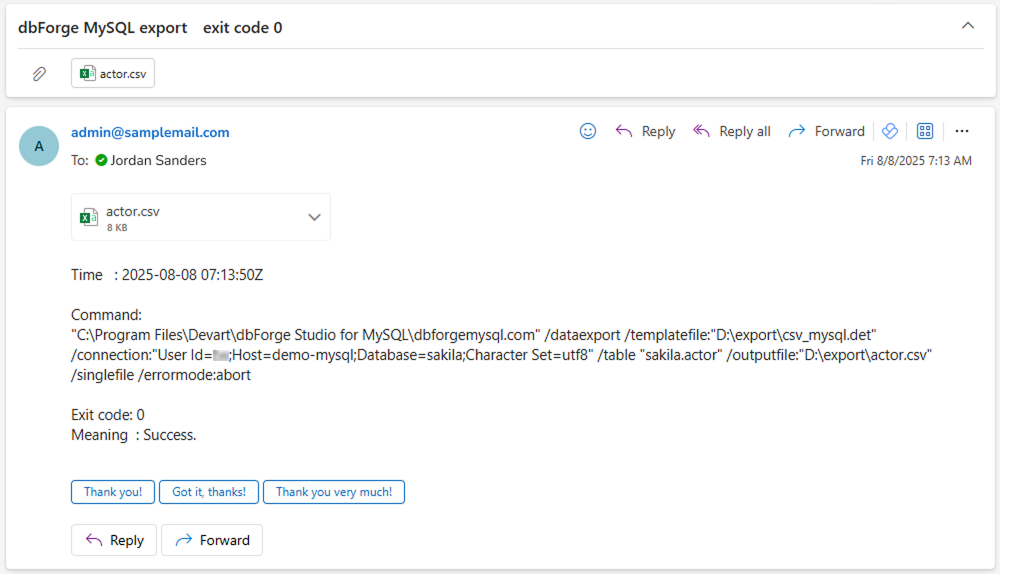
Task: Click the Reply button below the message
Action: [x=113, y=539]
